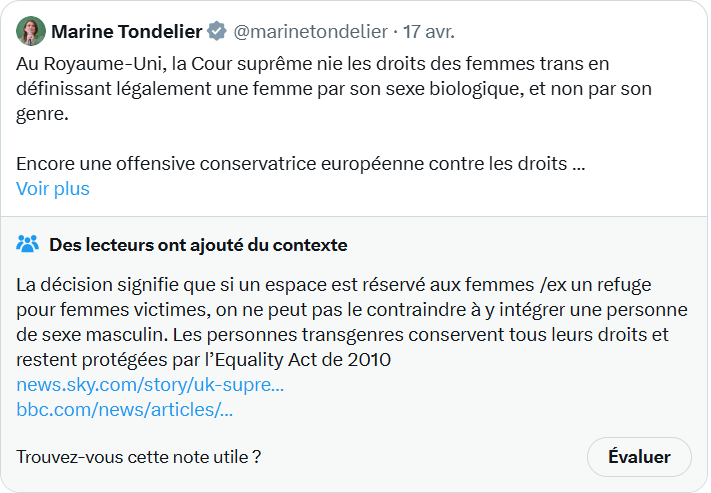
Task: Click the @marinetondelier handle
Action: [311, 32]
